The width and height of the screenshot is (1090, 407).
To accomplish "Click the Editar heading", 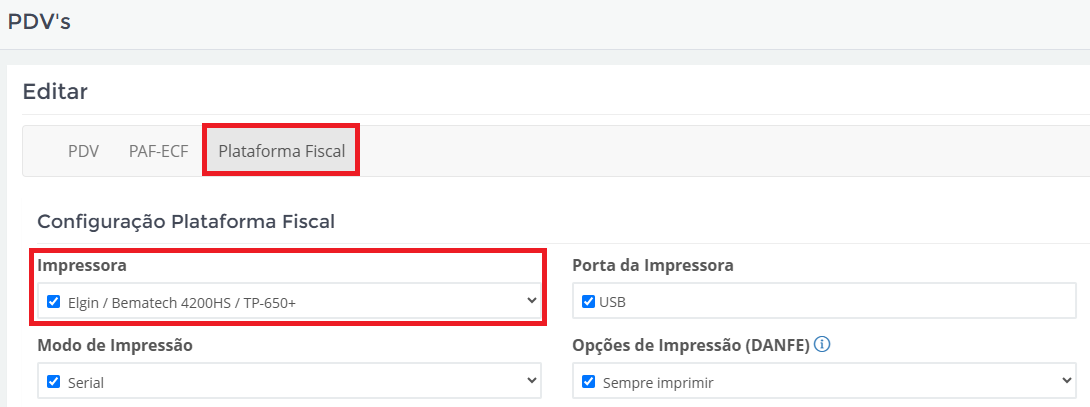I will click(x=56, y=91).
